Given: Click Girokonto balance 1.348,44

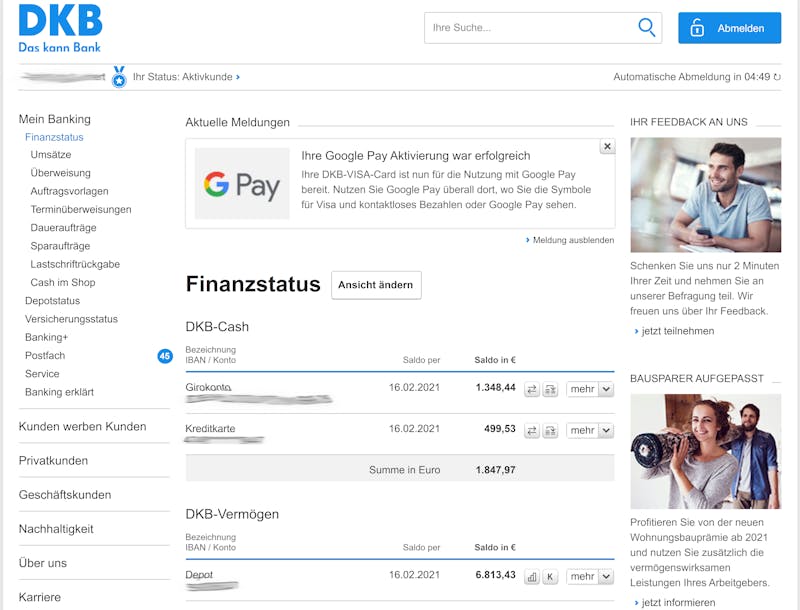Looking at the screenshot, I should (x=495, y=388).
